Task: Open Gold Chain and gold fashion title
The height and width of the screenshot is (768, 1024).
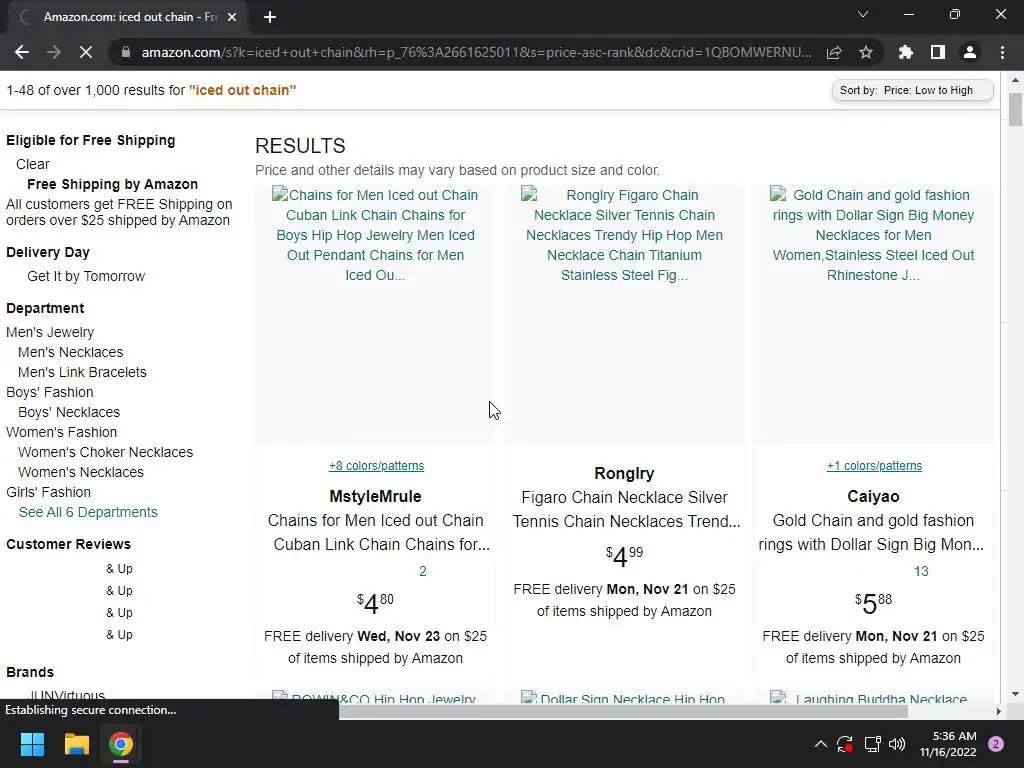Action: coord(872,532)
